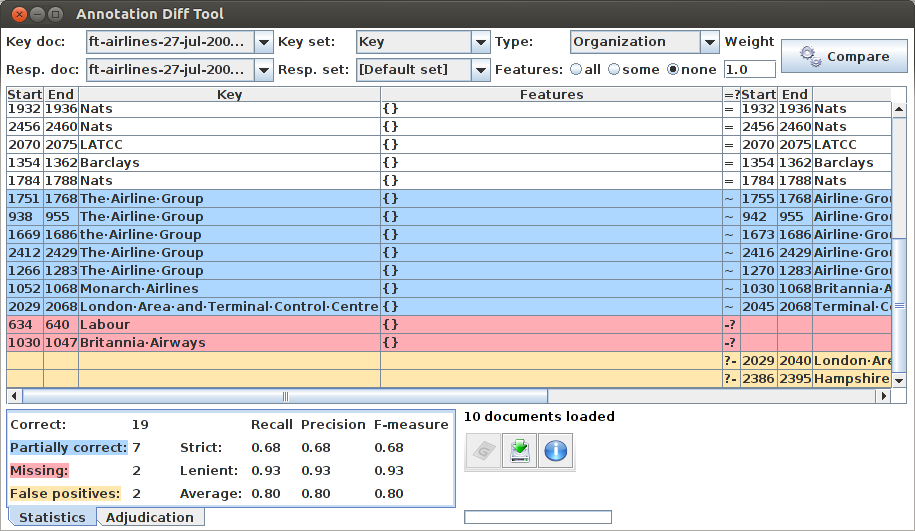Image resolution: width=915 pixels, height=531 pixels.
Task: Sort by the Features column header
Action: [x=551, y=95]
